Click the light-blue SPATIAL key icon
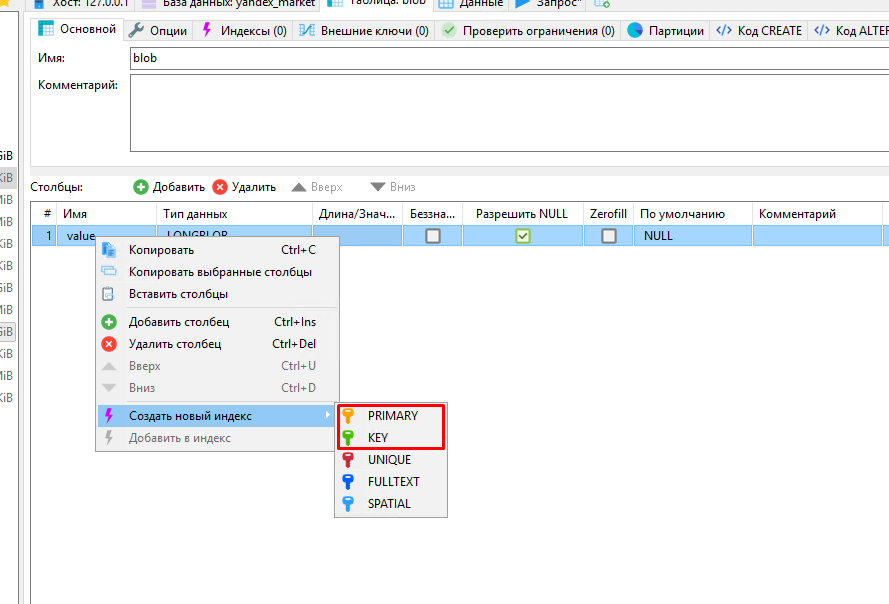This screenshot has height=604, width=889. (348, 504)
